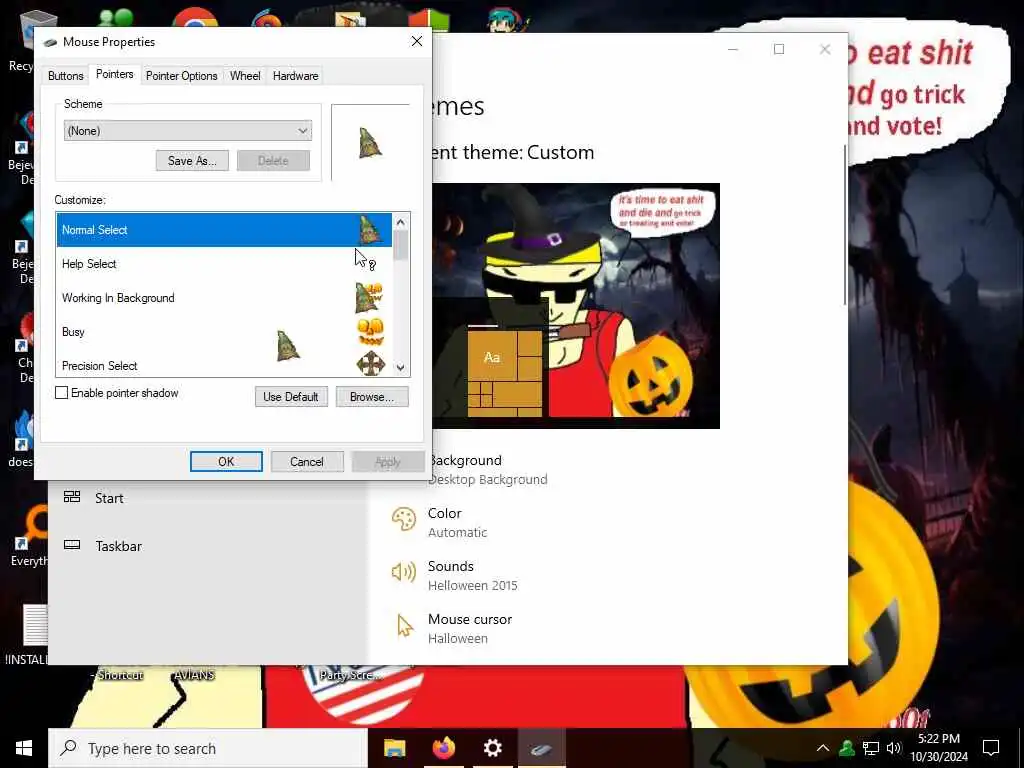Open Taskbar settings in Settings sidebar

118,546
